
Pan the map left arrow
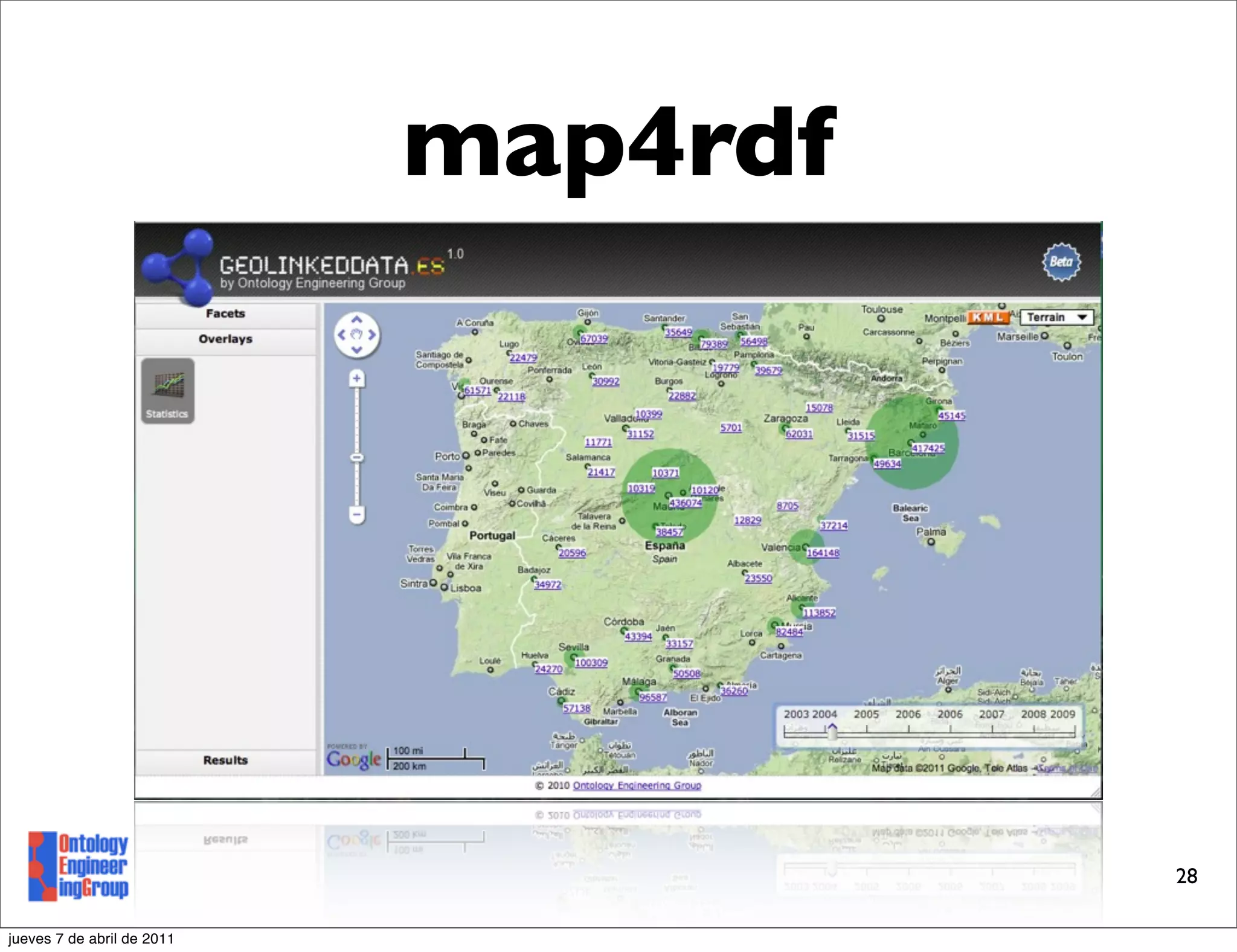(342, 335)
